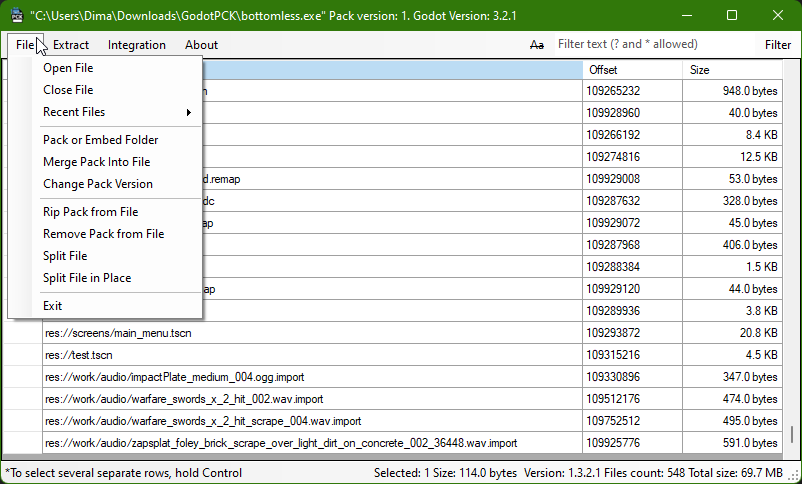
Task: Click offset cell 109929008
Action: click(x=632, y=179)
